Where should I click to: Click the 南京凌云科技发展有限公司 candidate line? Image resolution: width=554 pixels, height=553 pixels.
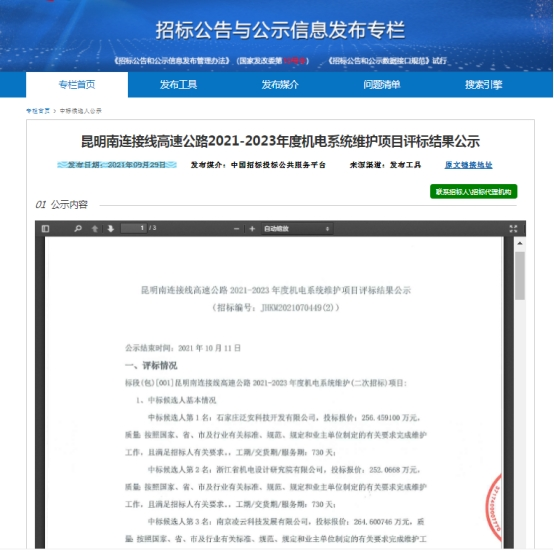pyautogui.click(x=286, y=522)
